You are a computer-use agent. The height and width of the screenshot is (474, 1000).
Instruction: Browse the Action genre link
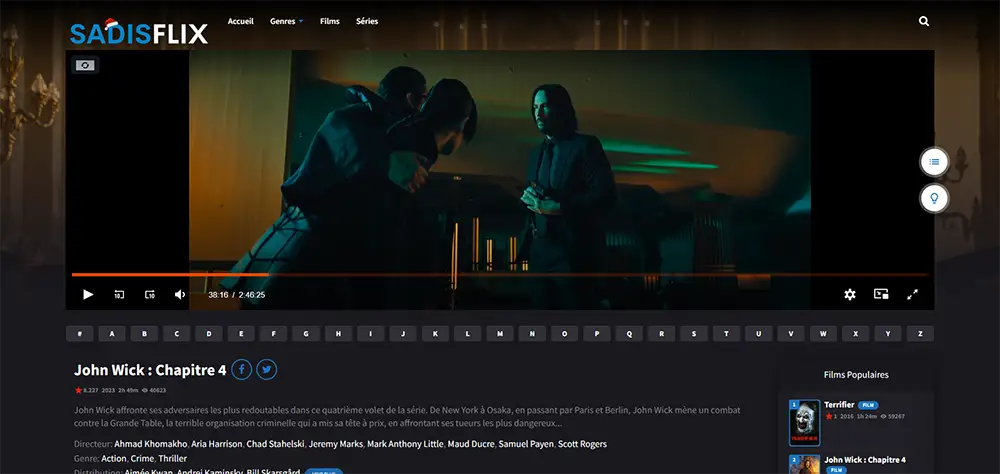[114, 459]
